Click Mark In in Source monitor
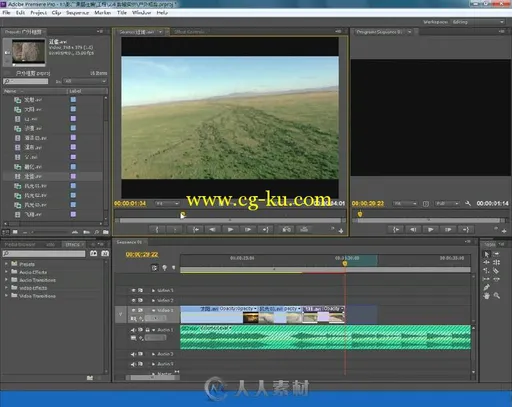The height and width of the screenshot is (407, 512). [x=157, y=229]
